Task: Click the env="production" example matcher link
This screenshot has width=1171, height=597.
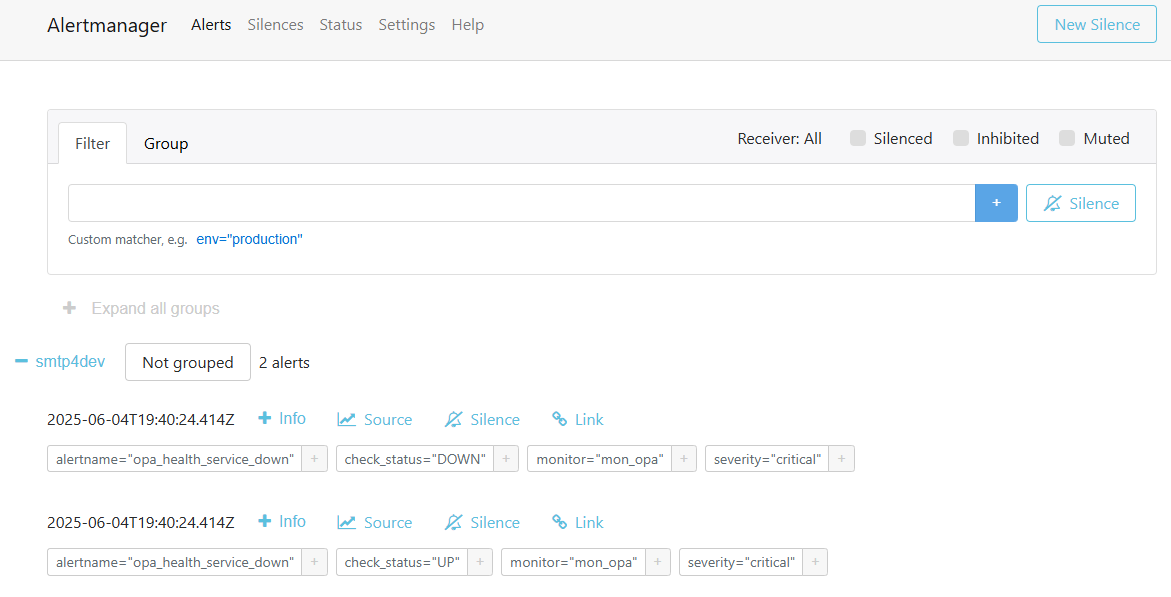Action: coord(249,239)
